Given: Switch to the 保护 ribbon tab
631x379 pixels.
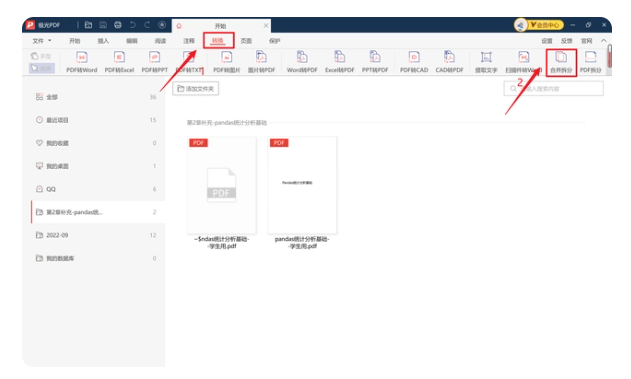Looking at the screenshot, I should pyautogui.click(x=274, y=41).
